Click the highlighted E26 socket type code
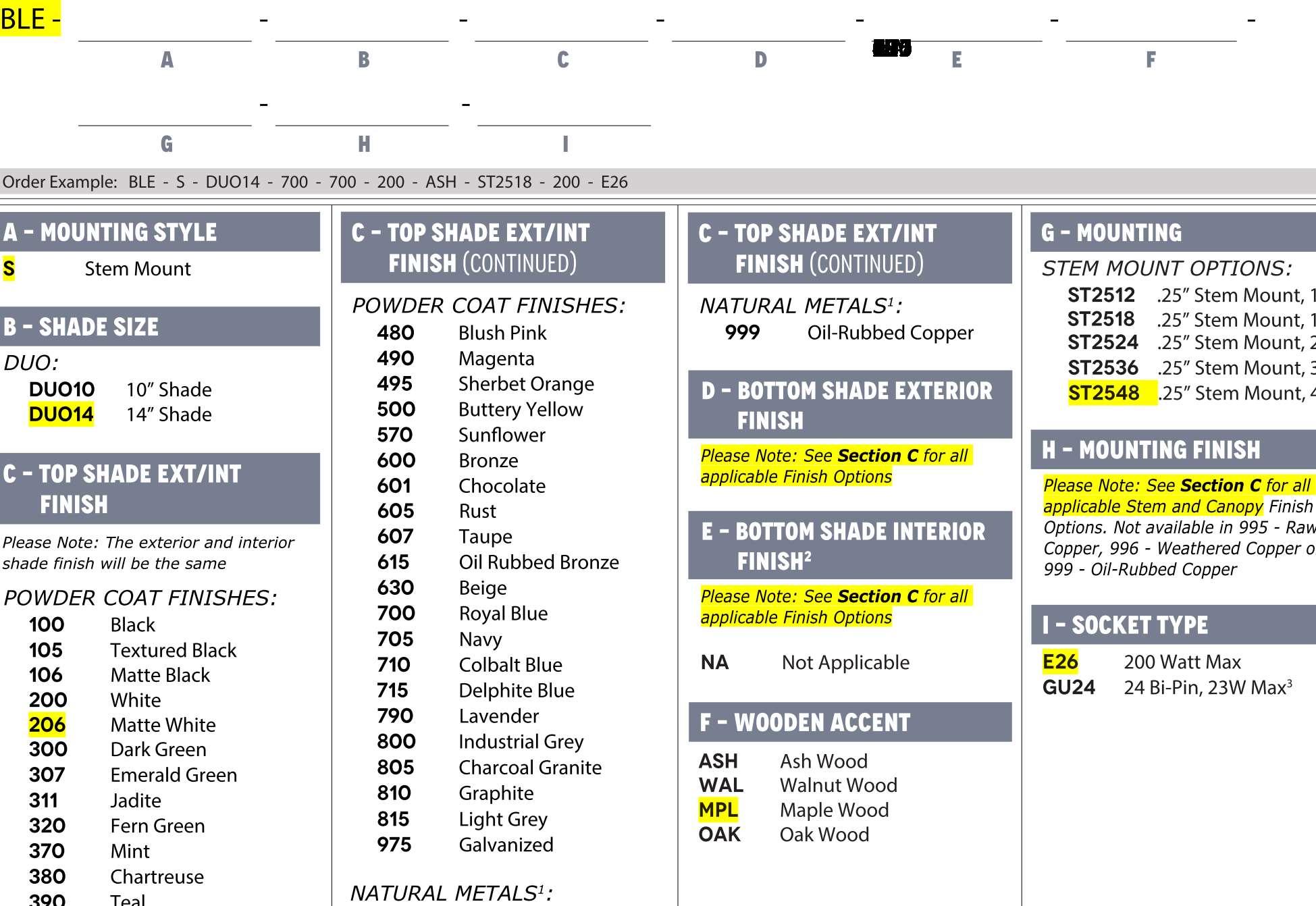The image size is (1316, 906). coord(1060,662)
